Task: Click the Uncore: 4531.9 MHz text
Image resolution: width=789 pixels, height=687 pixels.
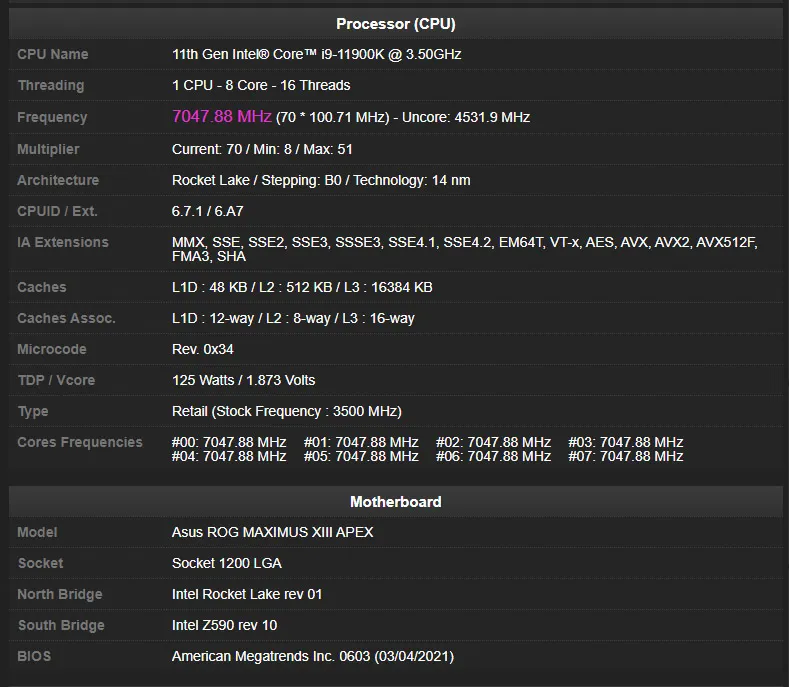Action: (466, 117)
